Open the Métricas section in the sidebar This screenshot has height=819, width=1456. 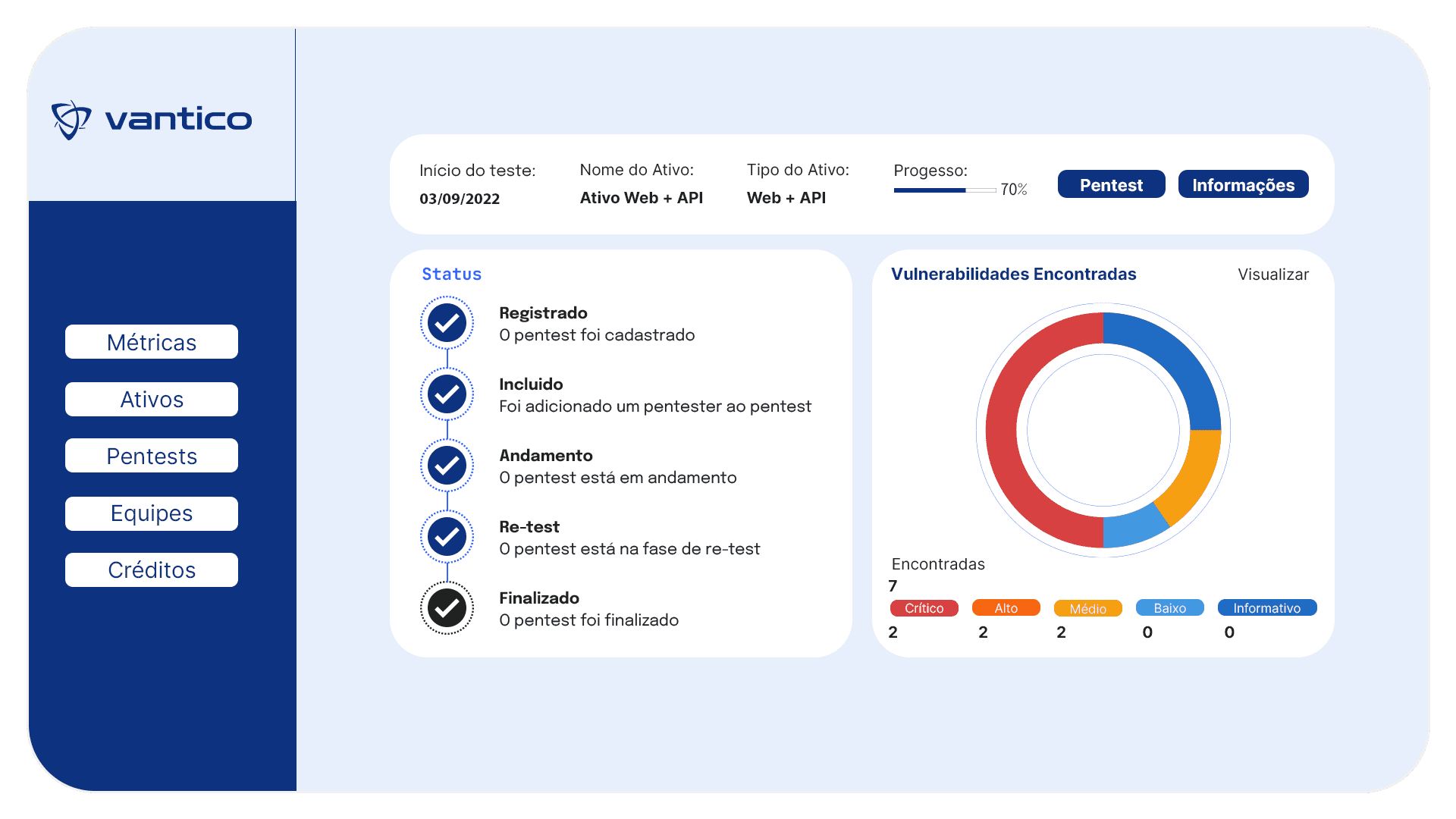pyautogui.click(x=151, y=341)
